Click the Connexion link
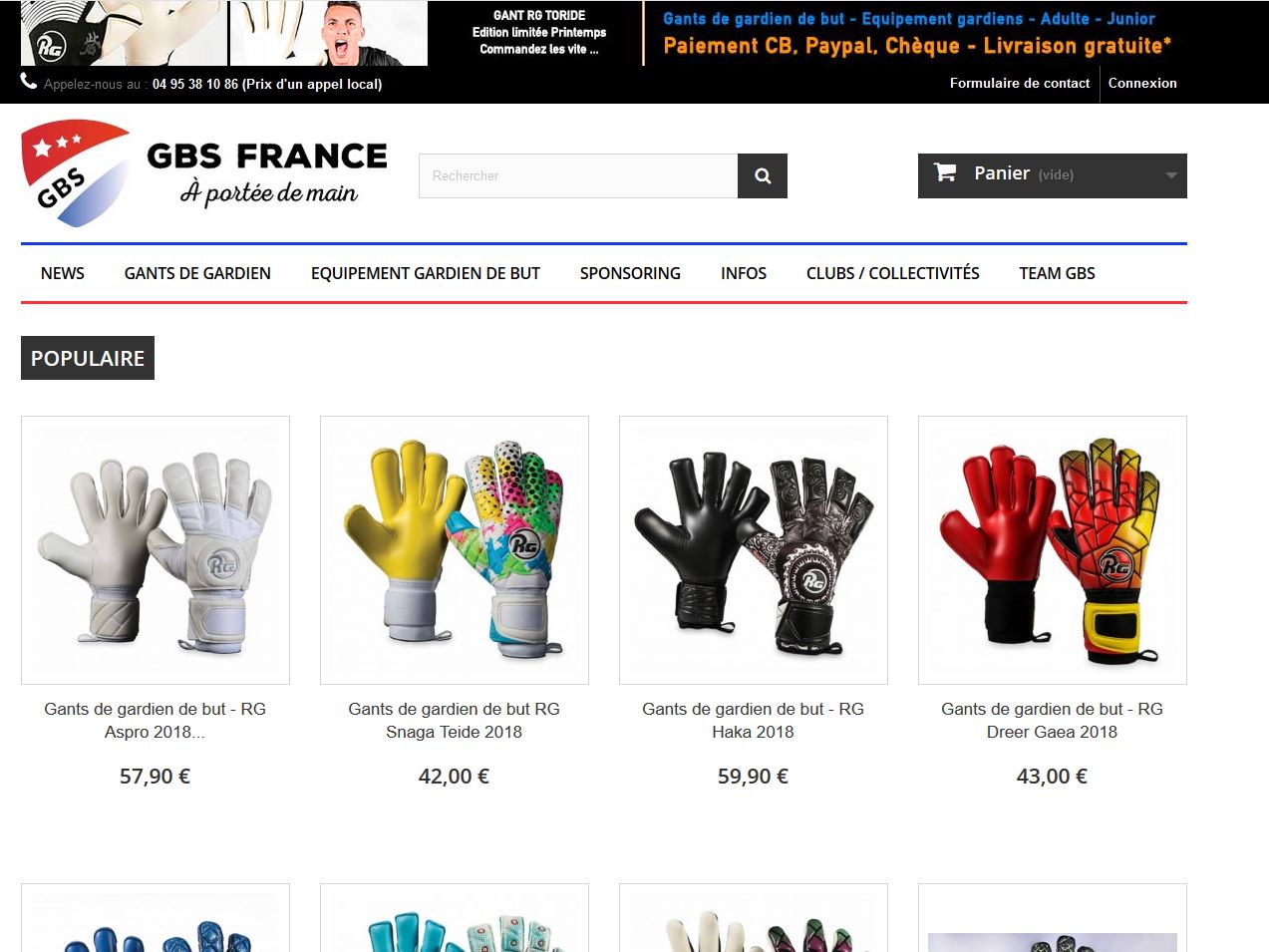1269x952 pixels. click(x=1142, y=84)
